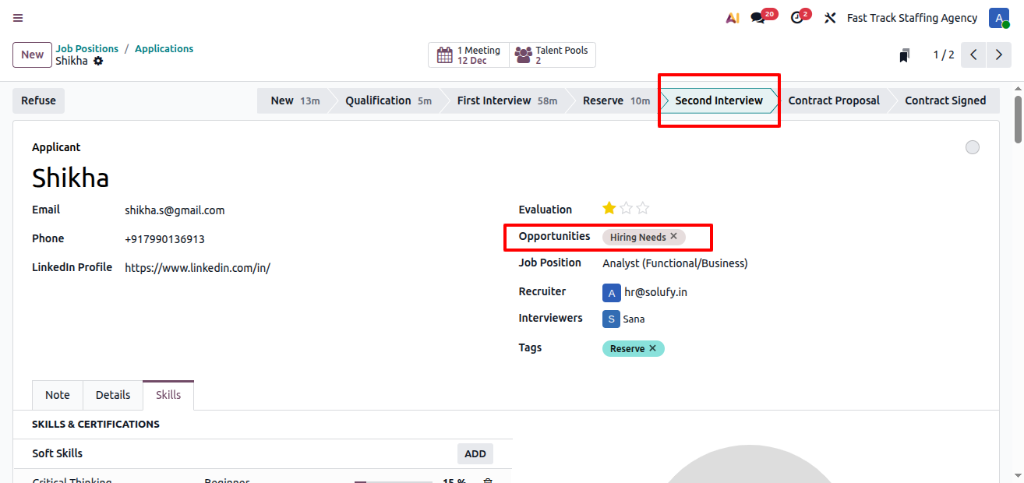Click the Refuse button

(x=39, y=100)
